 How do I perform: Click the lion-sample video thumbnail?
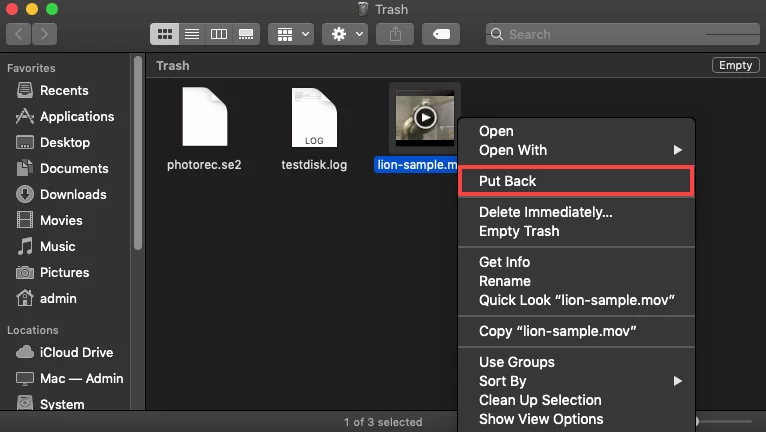(425, 118)
